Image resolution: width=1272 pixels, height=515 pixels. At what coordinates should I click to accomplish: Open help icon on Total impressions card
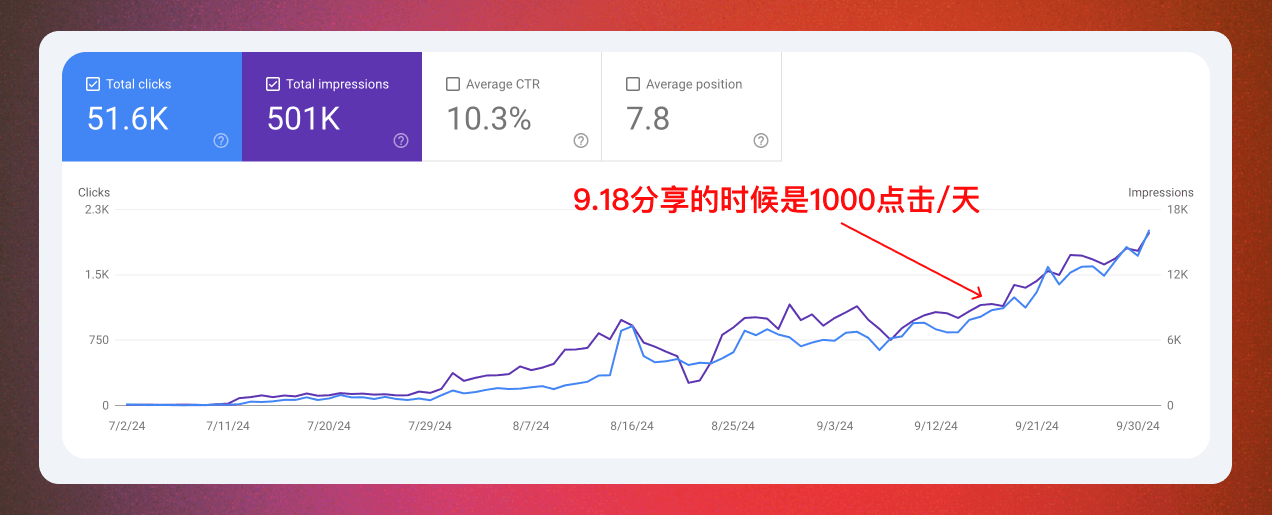(401, 141)
